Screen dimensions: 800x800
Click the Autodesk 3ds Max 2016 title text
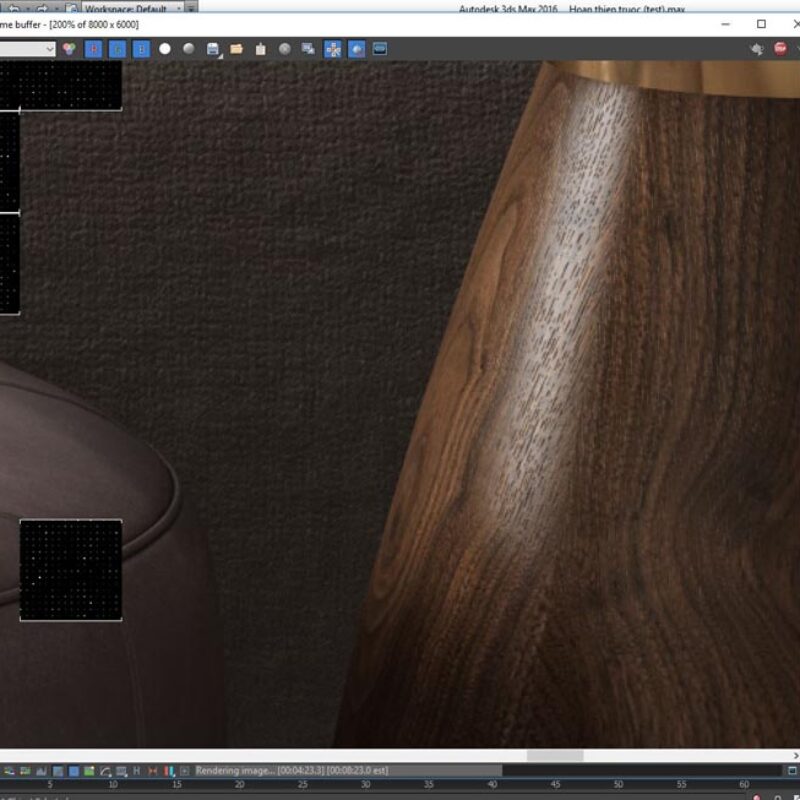point(508,9)
